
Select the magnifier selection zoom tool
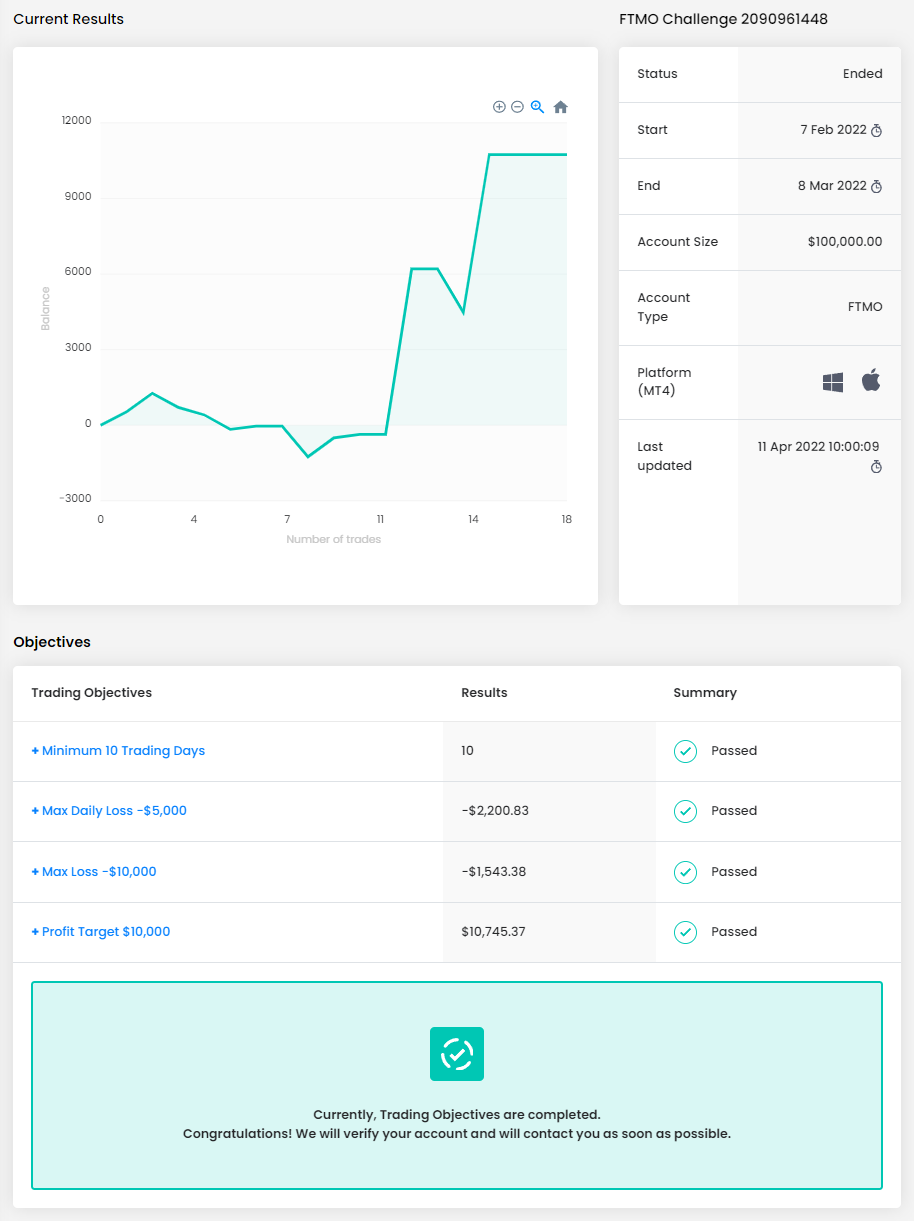pyautogui.click(x=537, y=107)
